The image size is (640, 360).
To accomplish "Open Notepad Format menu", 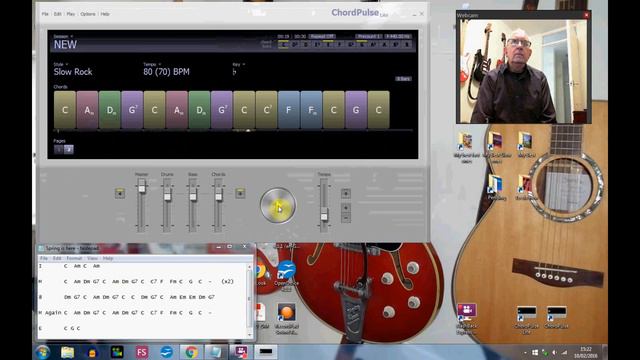I will point(74,258).
